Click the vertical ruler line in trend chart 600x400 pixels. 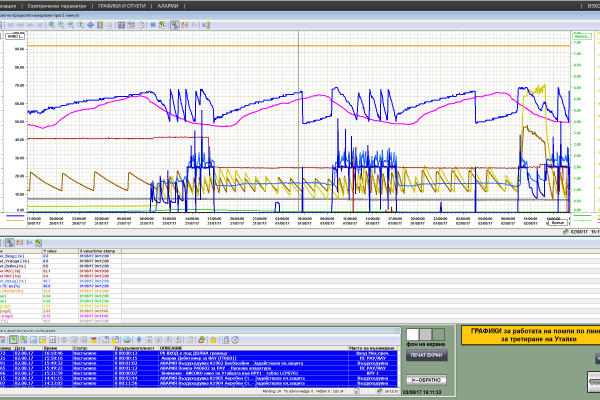tap(298, 122)
